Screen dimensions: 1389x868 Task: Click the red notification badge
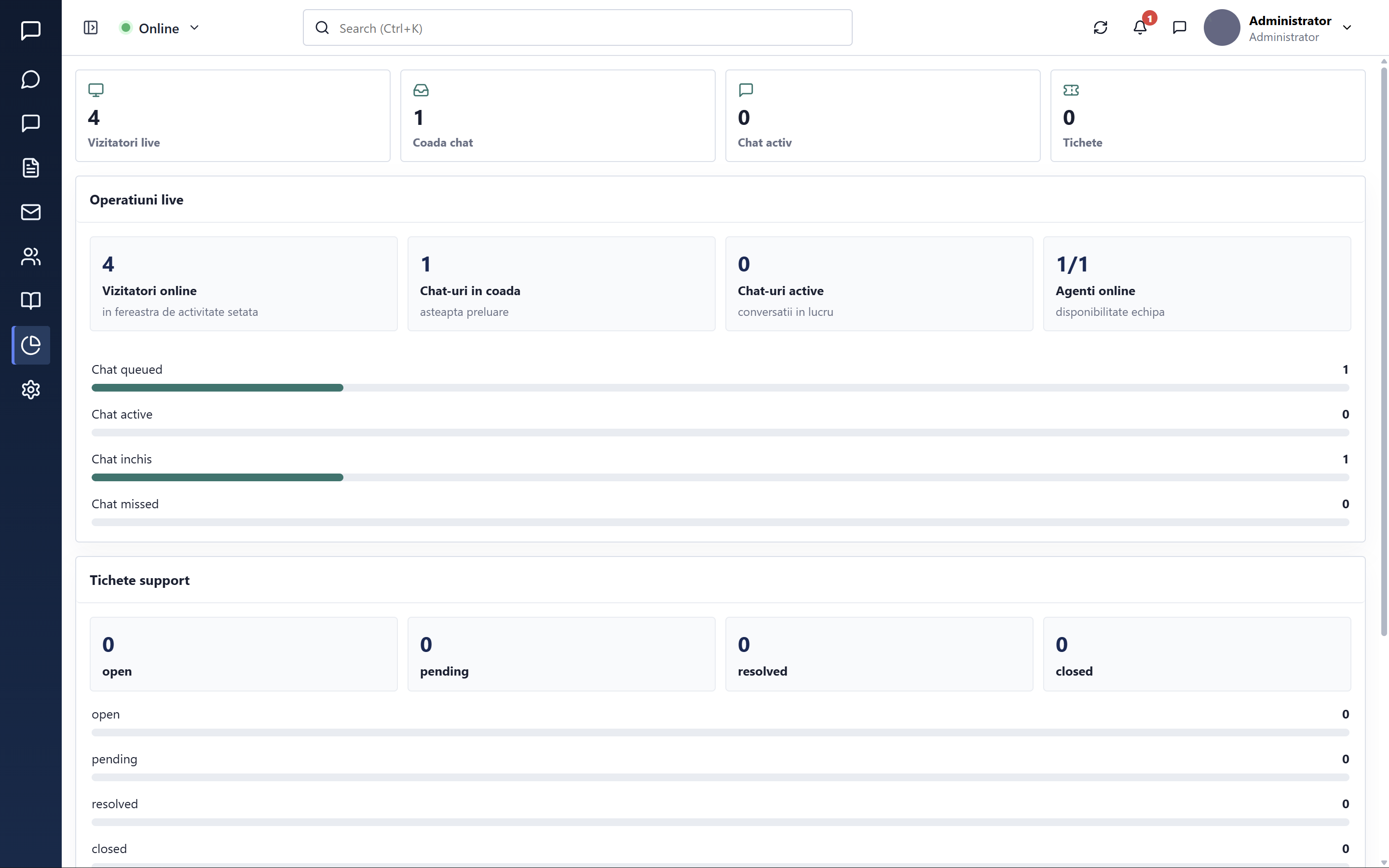[1150, 18]
